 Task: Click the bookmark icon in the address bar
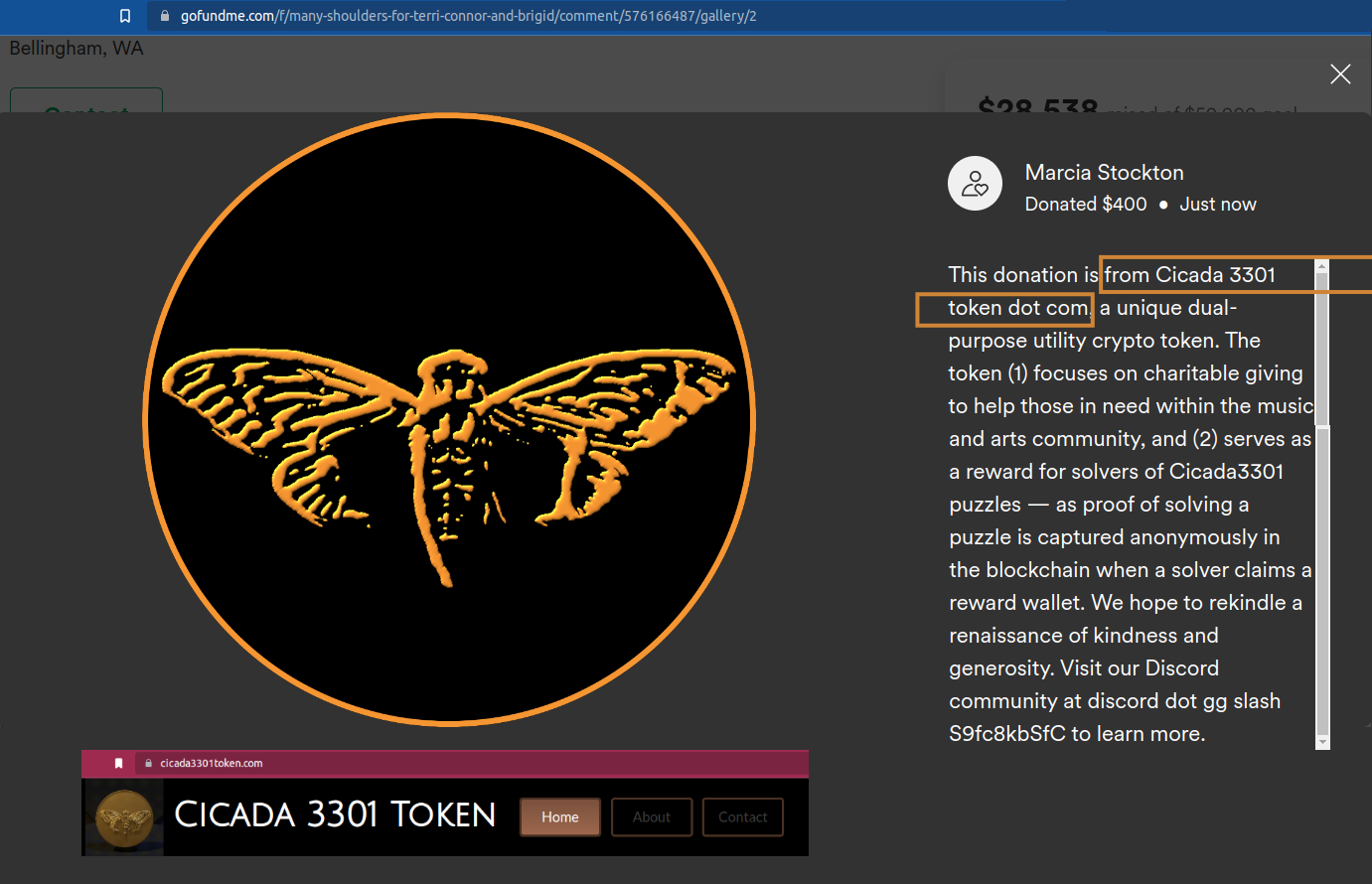124,16
